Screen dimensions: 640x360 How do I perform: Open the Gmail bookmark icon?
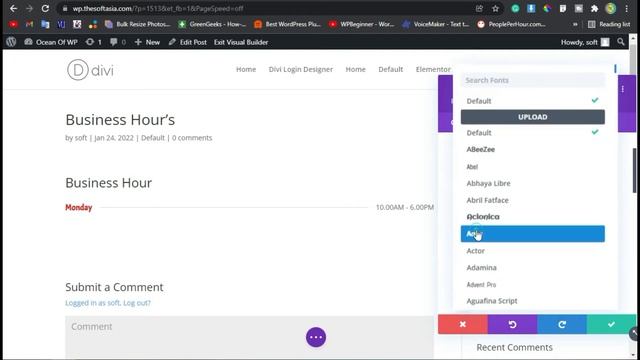[x=29, y=24]
